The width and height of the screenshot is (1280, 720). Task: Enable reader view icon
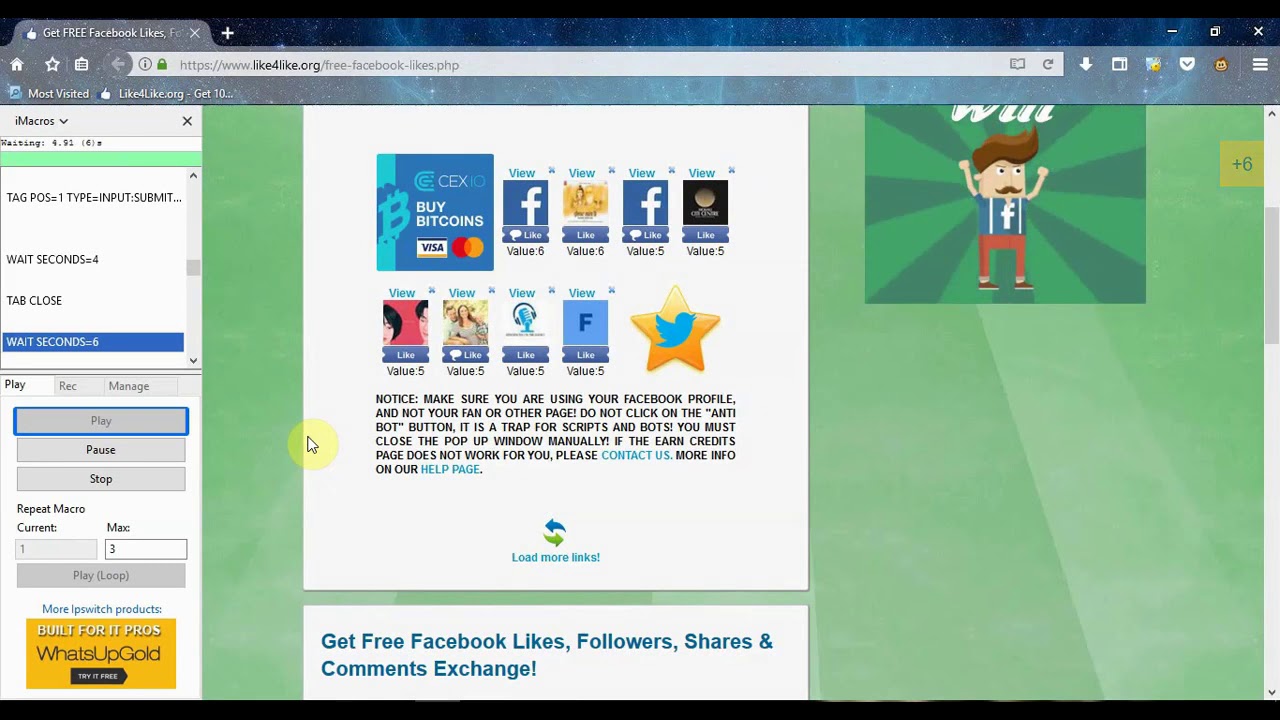(1017, 64)
